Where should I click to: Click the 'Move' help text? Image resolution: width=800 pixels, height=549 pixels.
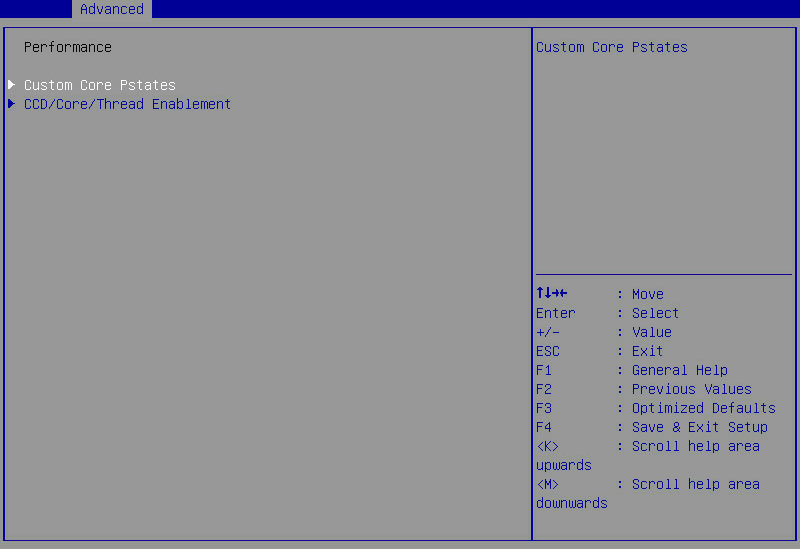pyautogui.click(x=648, y=294)
